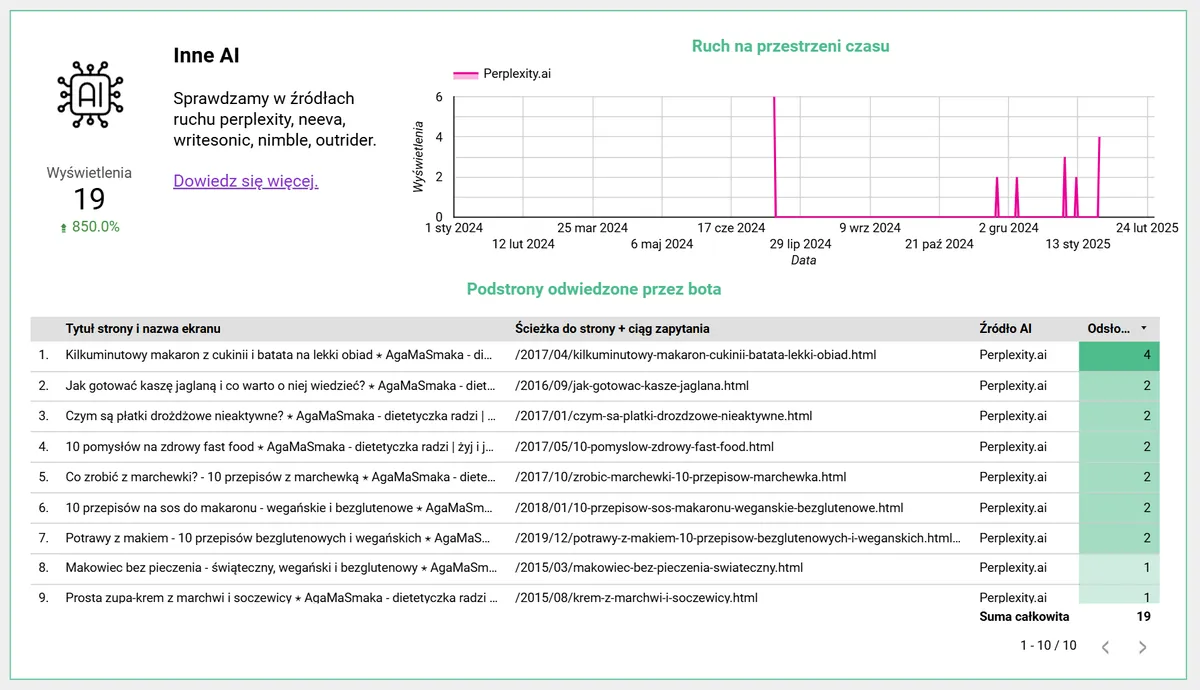This screenshot has height=690, width=1200.
Task: Select row 'Co zrobić z marchewki?'
Action: tap(595, 477)
